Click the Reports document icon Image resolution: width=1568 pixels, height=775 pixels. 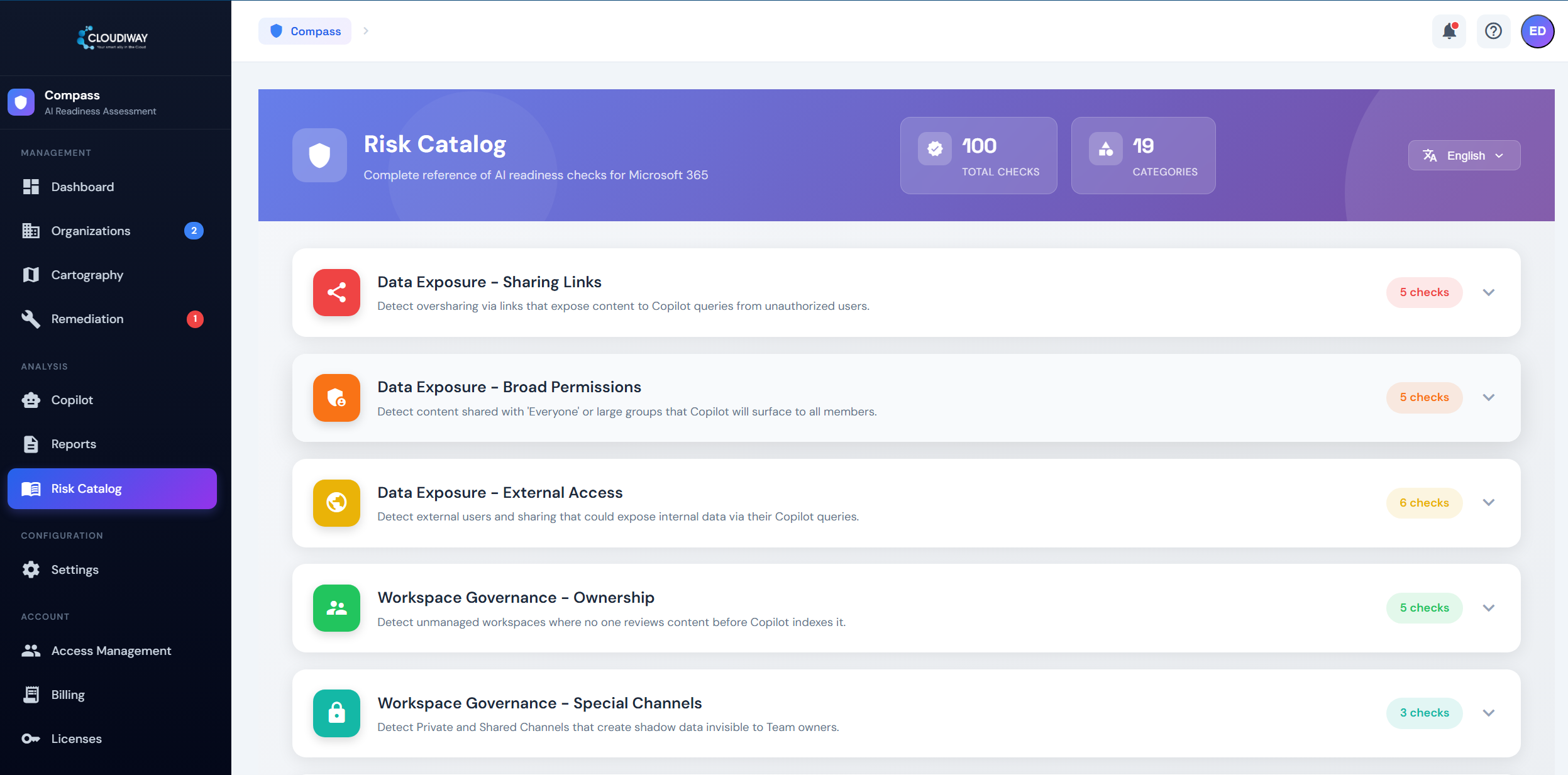tap(31, 444)
